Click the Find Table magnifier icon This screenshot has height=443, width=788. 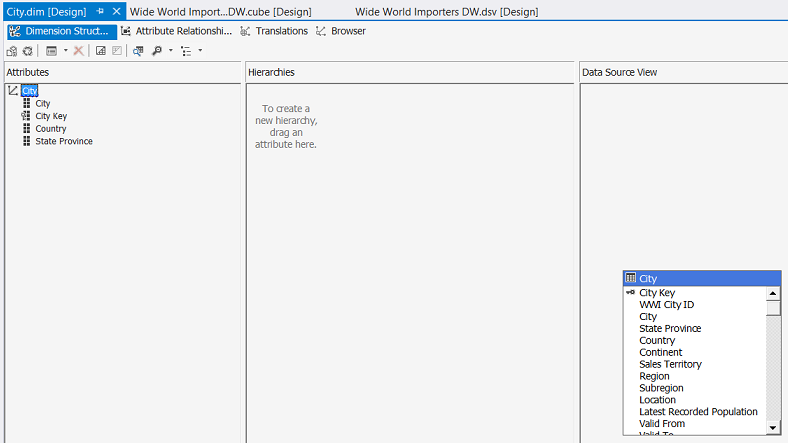pos(138,51)
